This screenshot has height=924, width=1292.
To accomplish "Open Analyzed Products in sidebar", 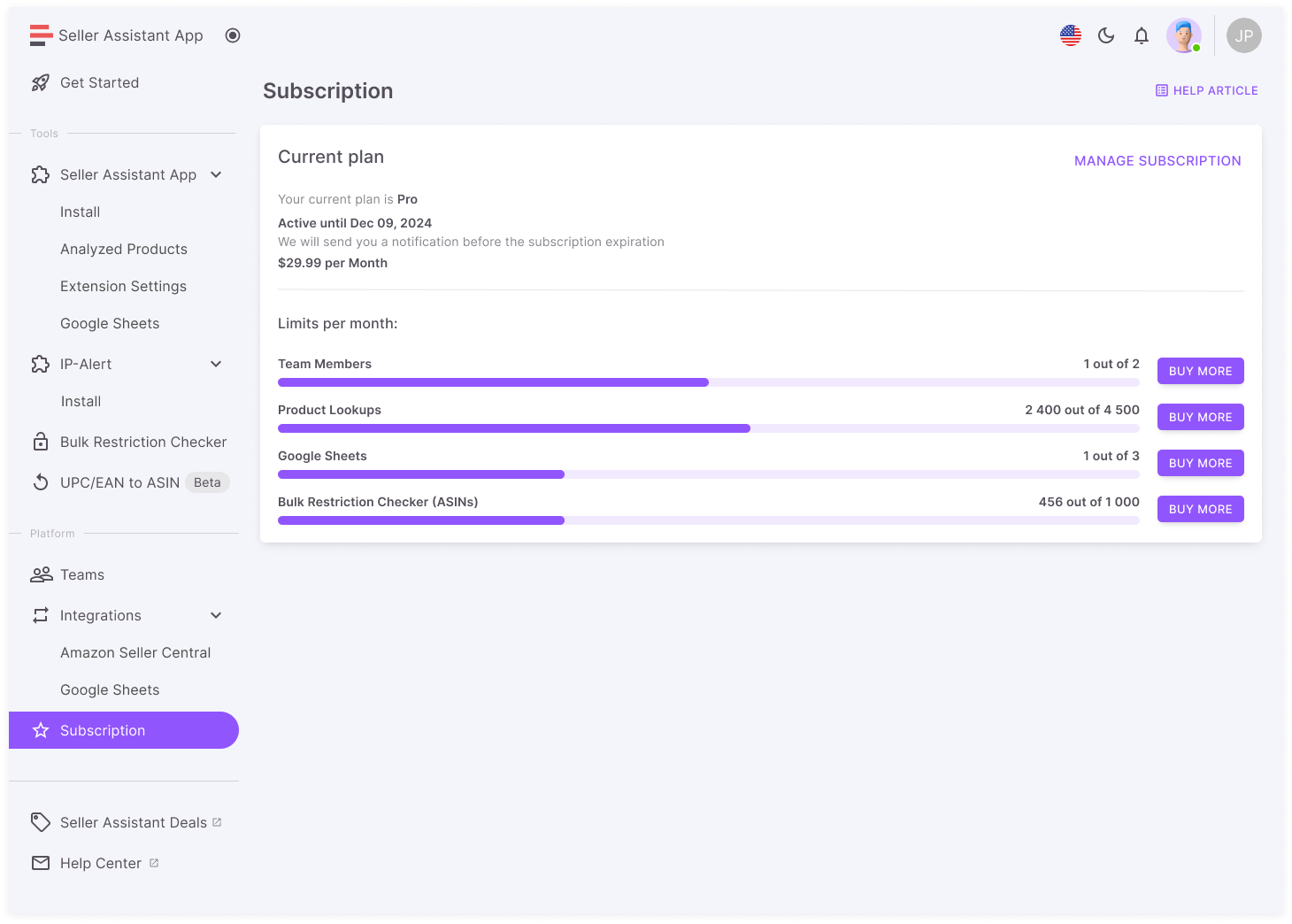I will point(124,249).
